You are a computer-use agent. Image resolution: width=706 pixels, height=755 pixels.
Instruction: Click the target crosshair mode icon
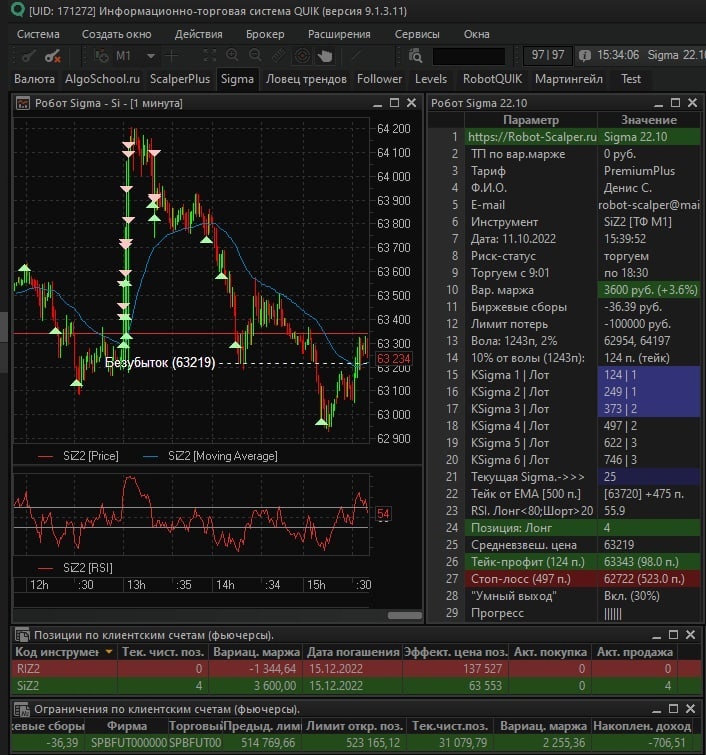[302, 56]
